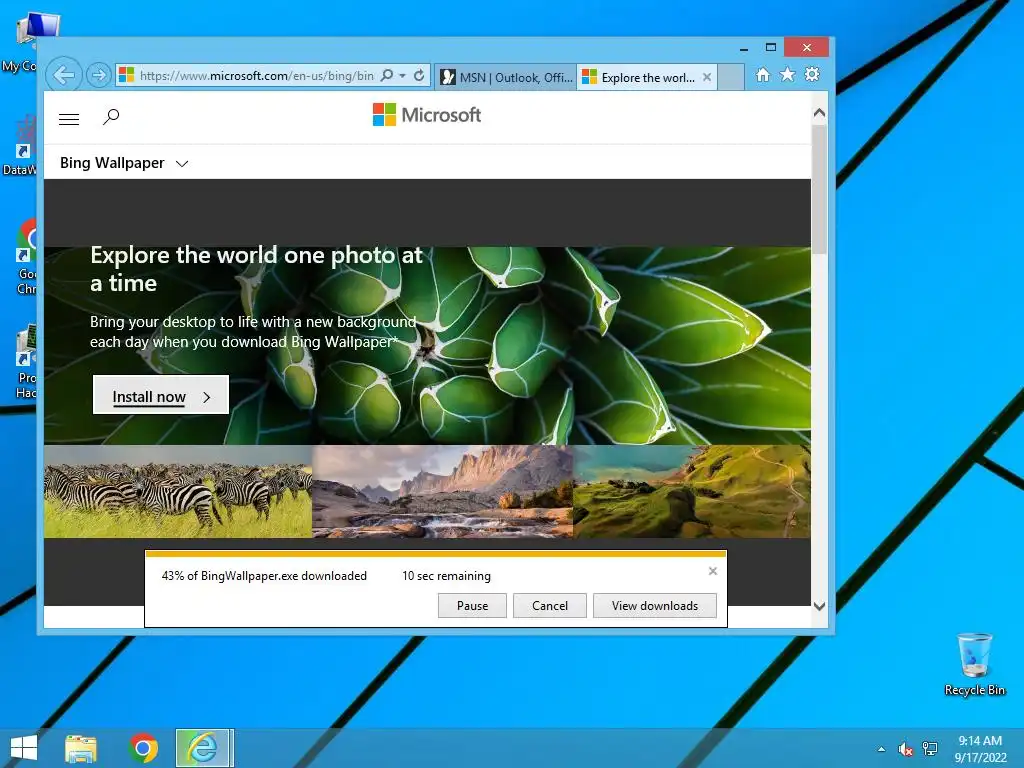The width and height of the screenshot is (1024, 768).
Task: Show hidden system tray icons arrow
Action: coord(882,749)
